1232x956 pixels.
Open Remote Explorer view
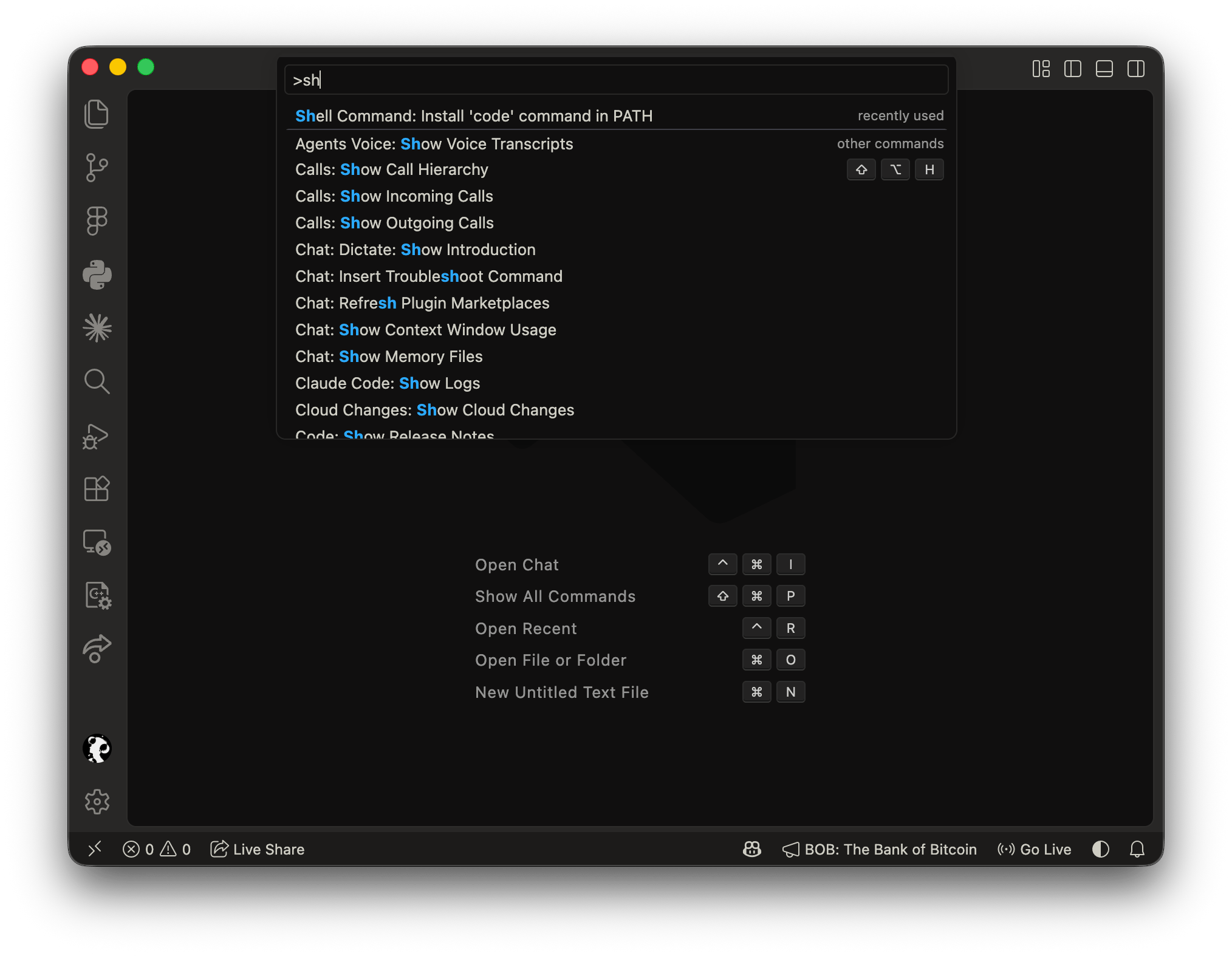click(97, 542)
